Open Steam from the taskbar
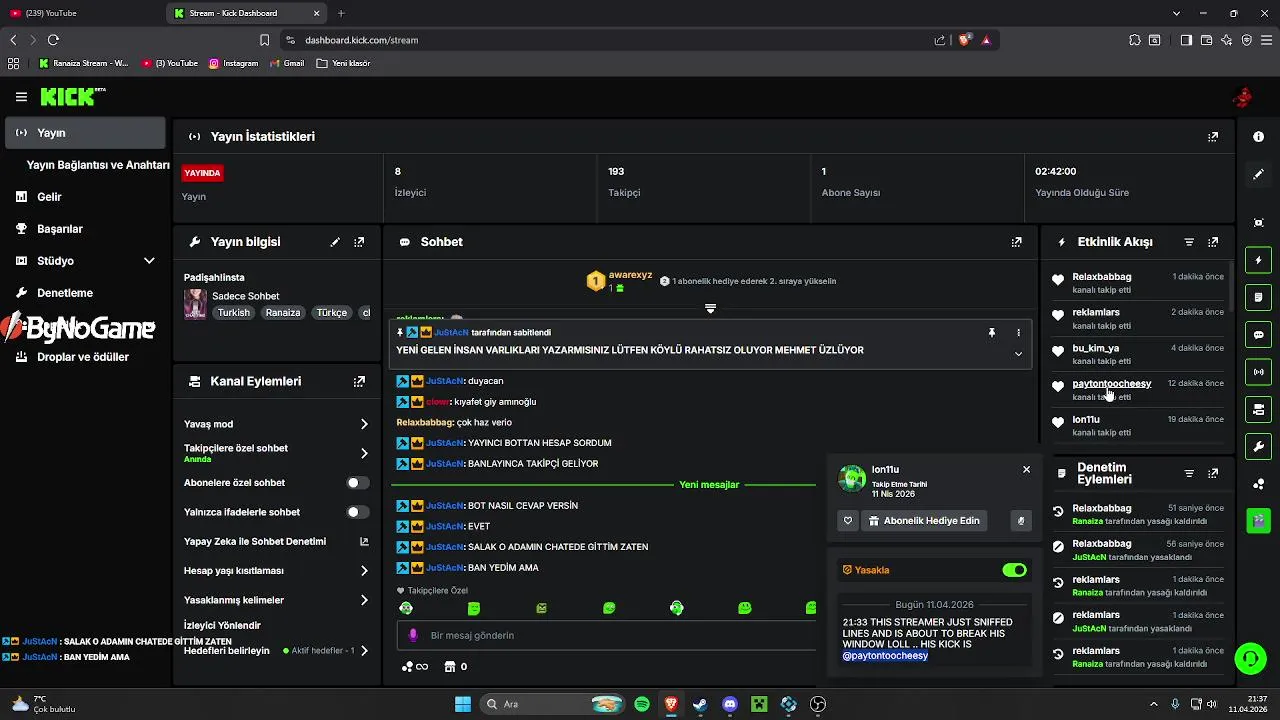This screenshot has width=1280, height=720. tap(700, 704)
